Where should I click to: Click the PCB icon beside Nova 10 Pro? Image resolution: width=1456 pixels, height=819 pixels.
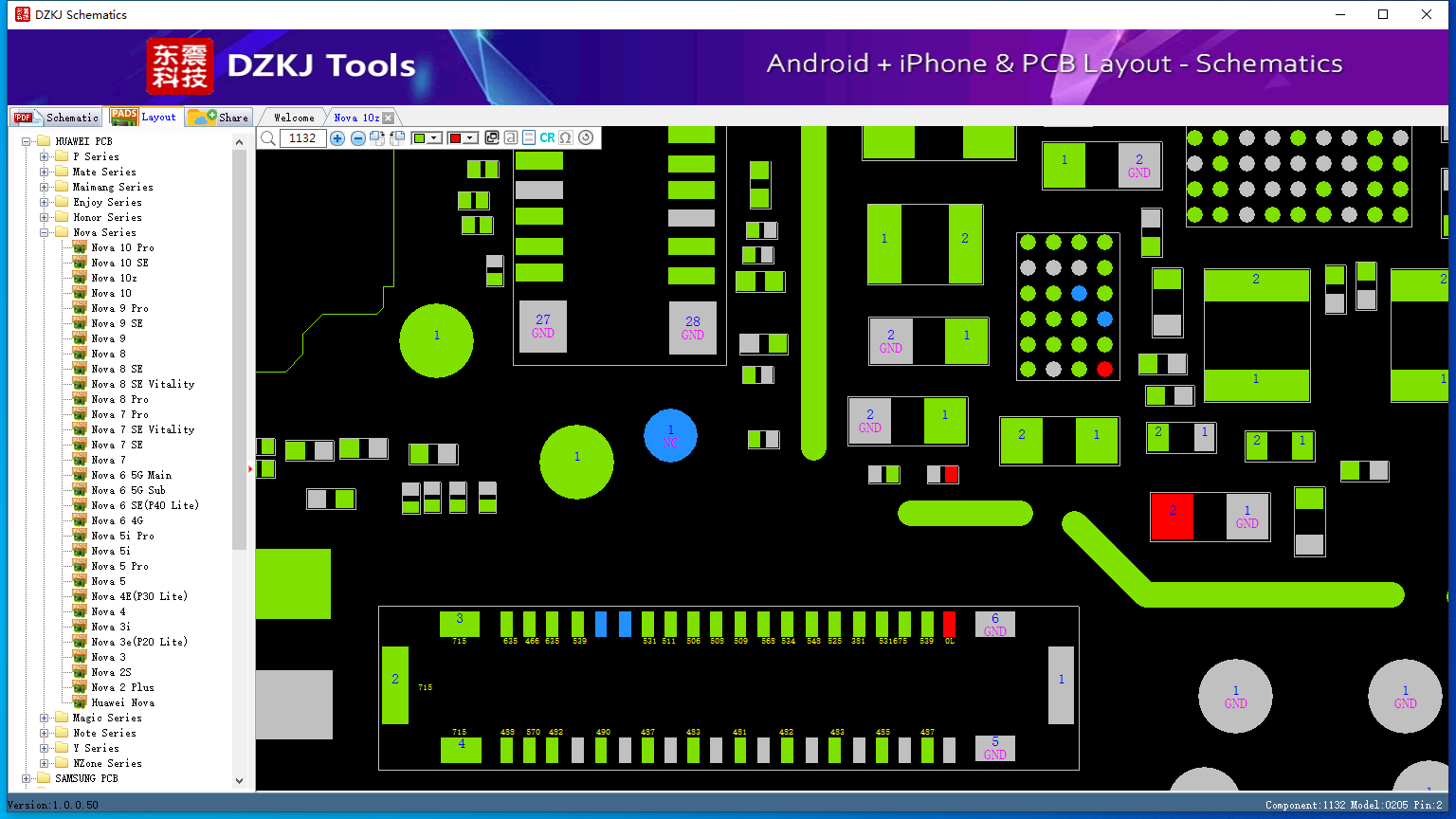click(x=81, y=247)
